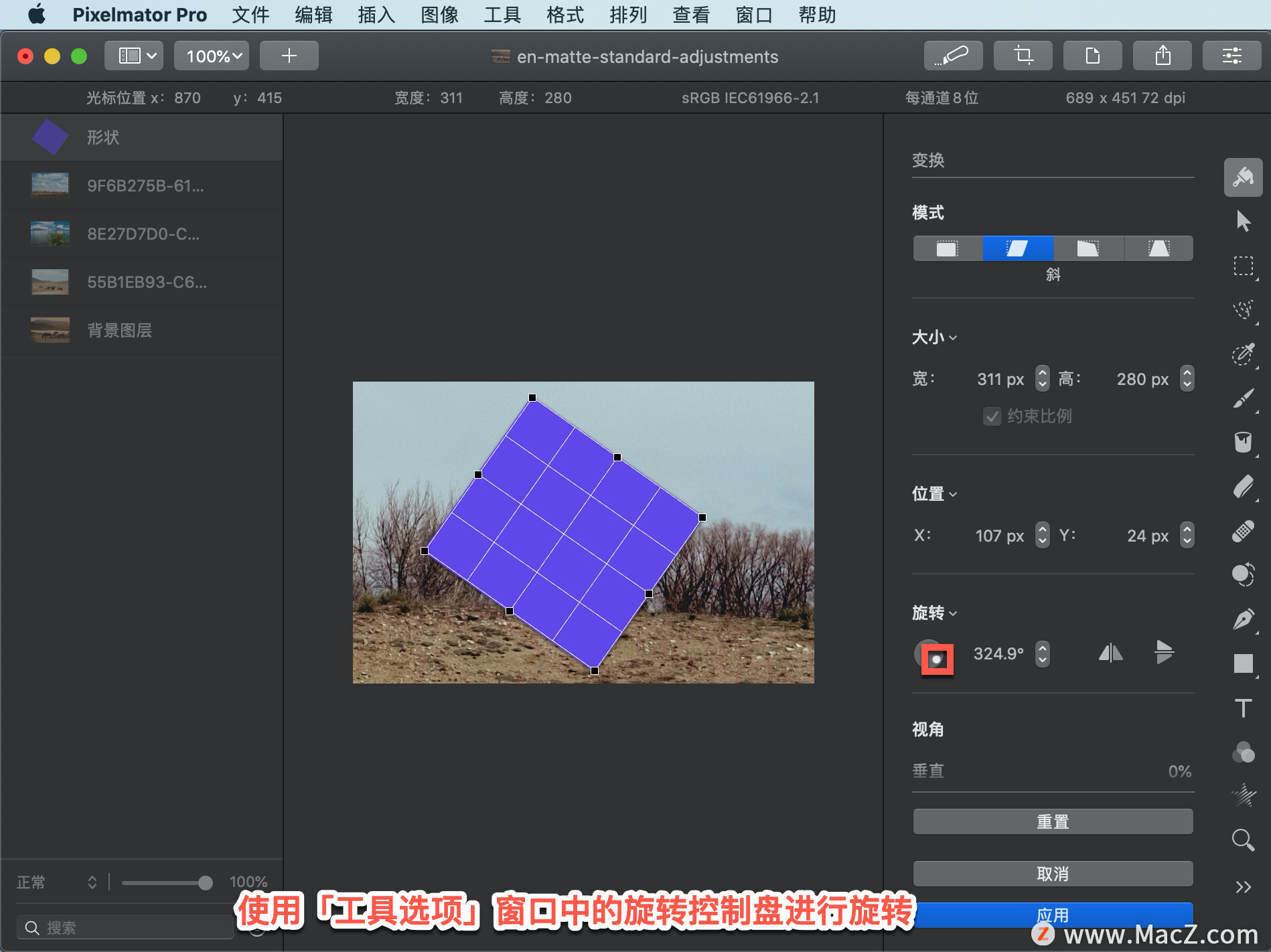Open the Apple menu
This screenshot has width=1271, height=952.
pyautogui.click(x=37, y=14)
